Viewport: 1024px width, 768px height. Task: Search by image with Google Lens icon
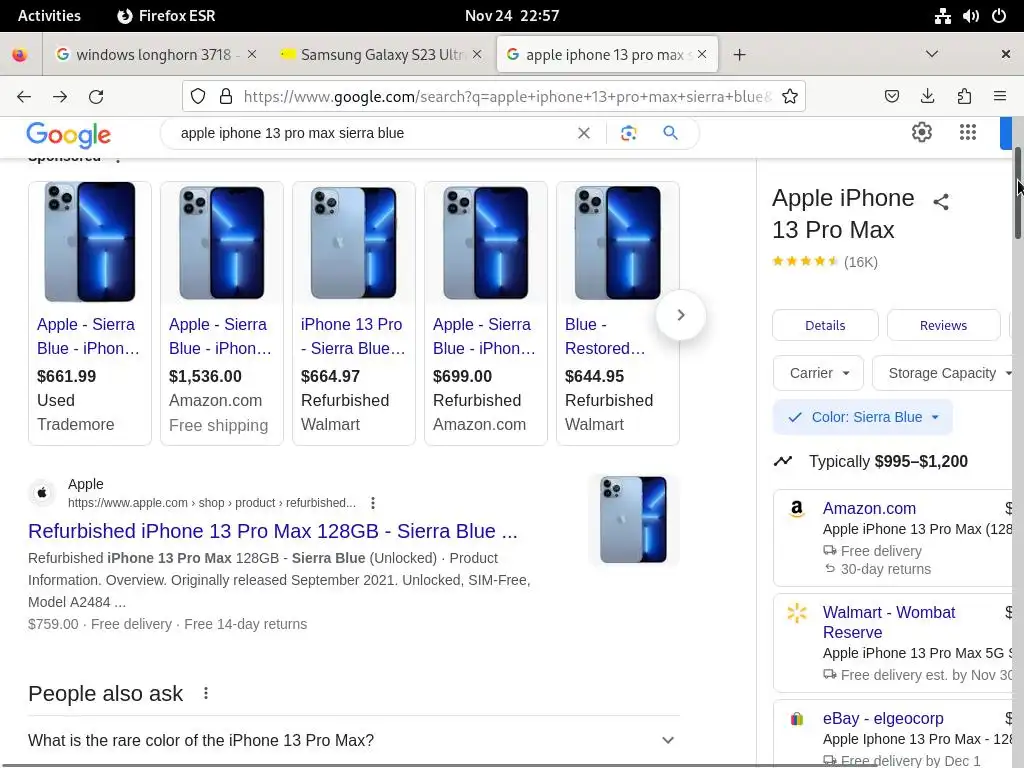628,133
